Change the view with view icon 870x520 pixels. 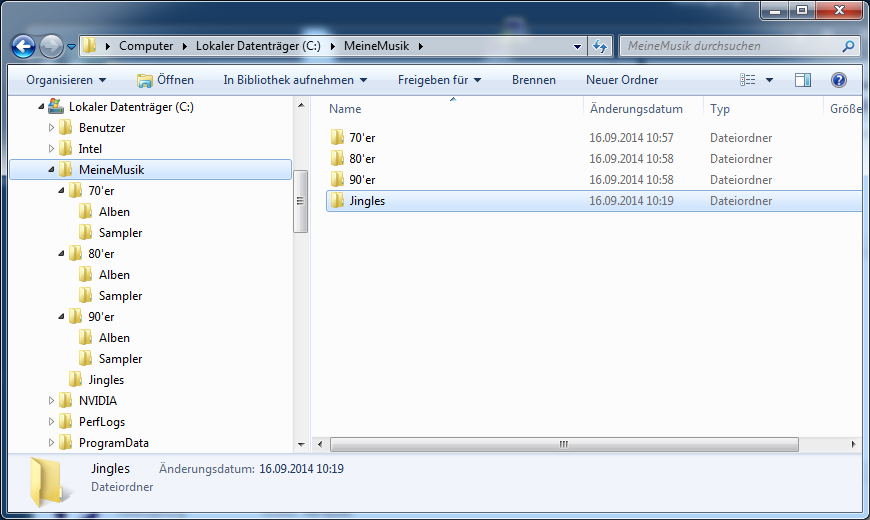(x=747, y=80)
